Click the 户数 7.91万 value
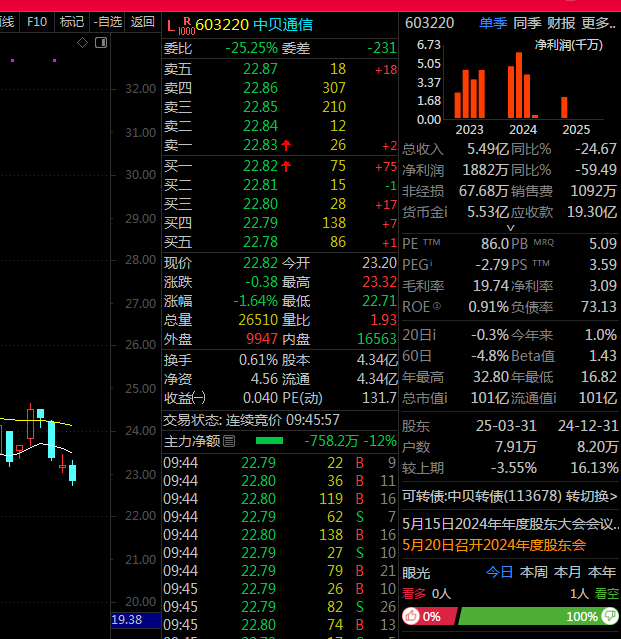This screenshot has height=639, width=621. pos(515,447)
